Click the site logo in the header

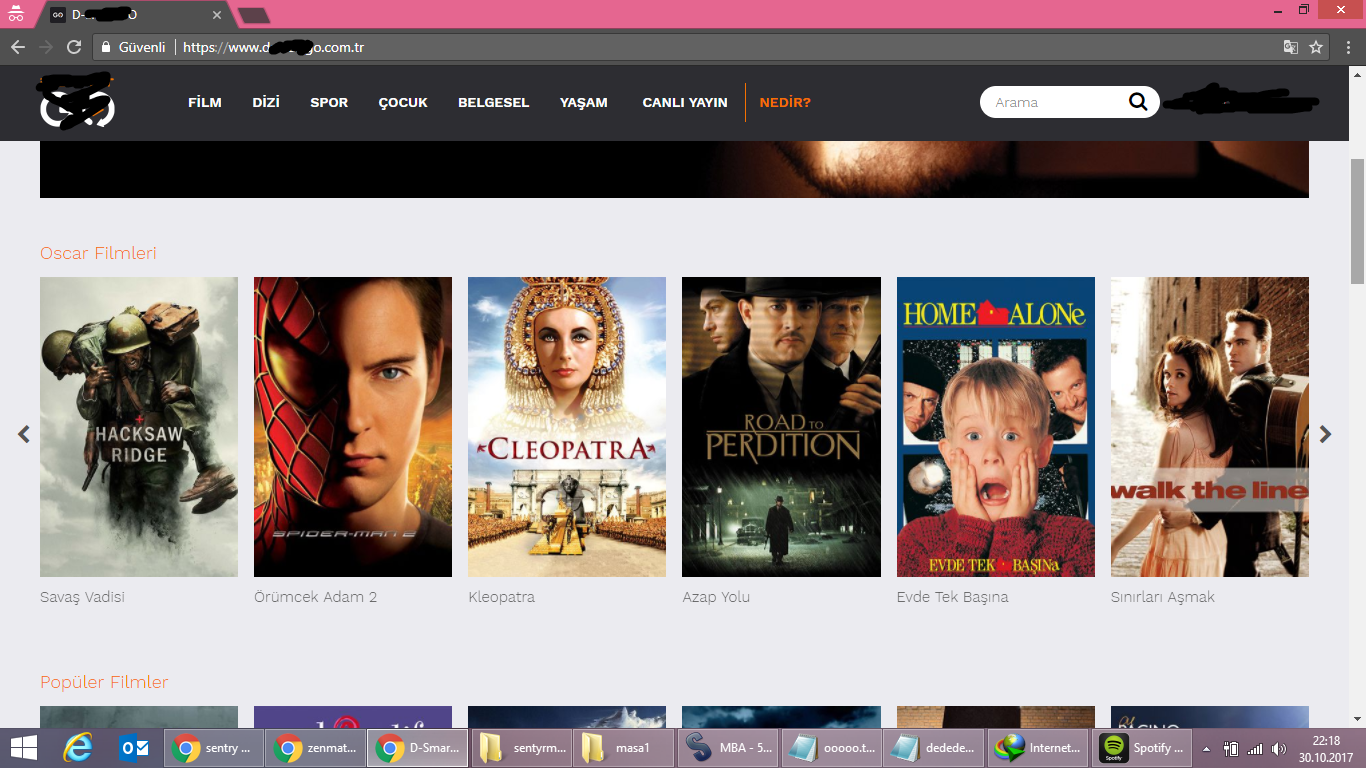(77, 102)
